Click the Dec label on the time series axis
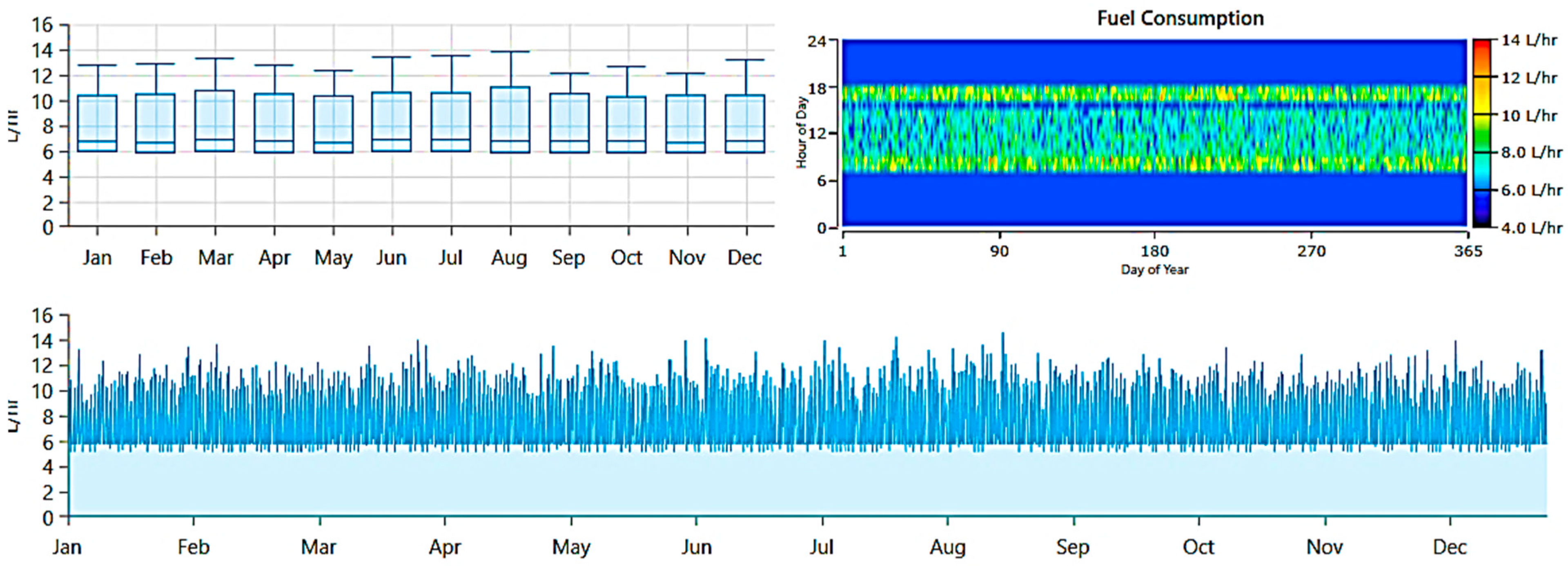 [x=1449, y=547]
